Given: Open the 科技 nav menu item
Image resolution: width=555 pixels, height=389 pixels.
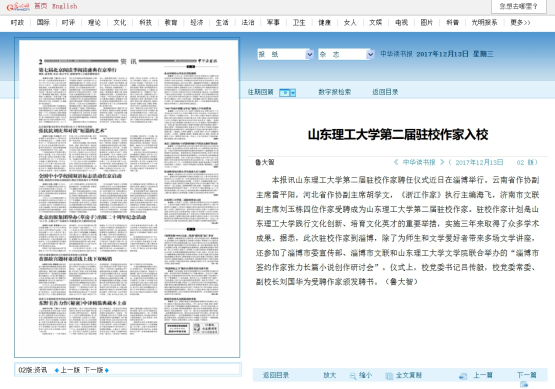Looking at the screenshot, I should click(145, 23).
